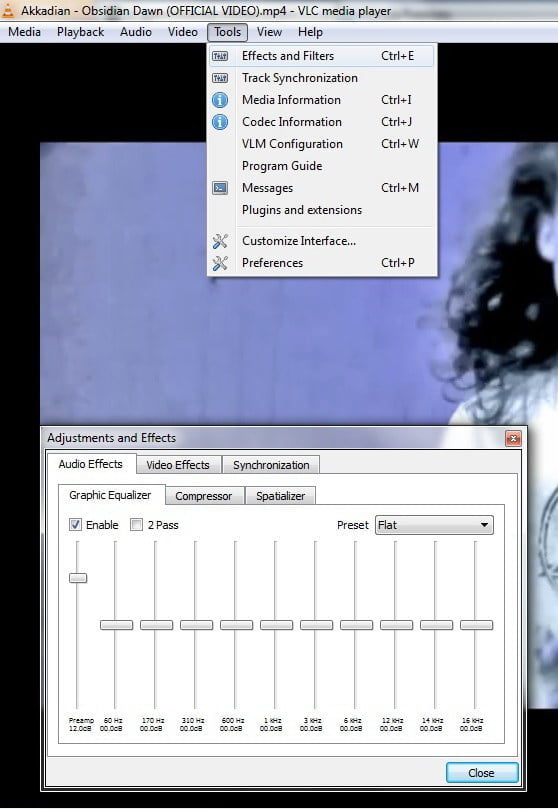Image resolution: width=558 pixels, height=809 pixels.
Task: Open the Preset dropdown showing Flat
Action: tap(434, 525)
